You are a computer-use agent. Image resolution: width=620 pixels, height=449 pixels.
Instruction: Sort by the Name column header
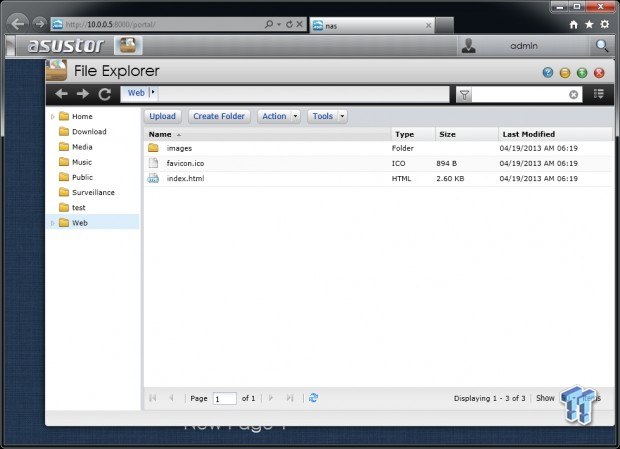point(267,134)
